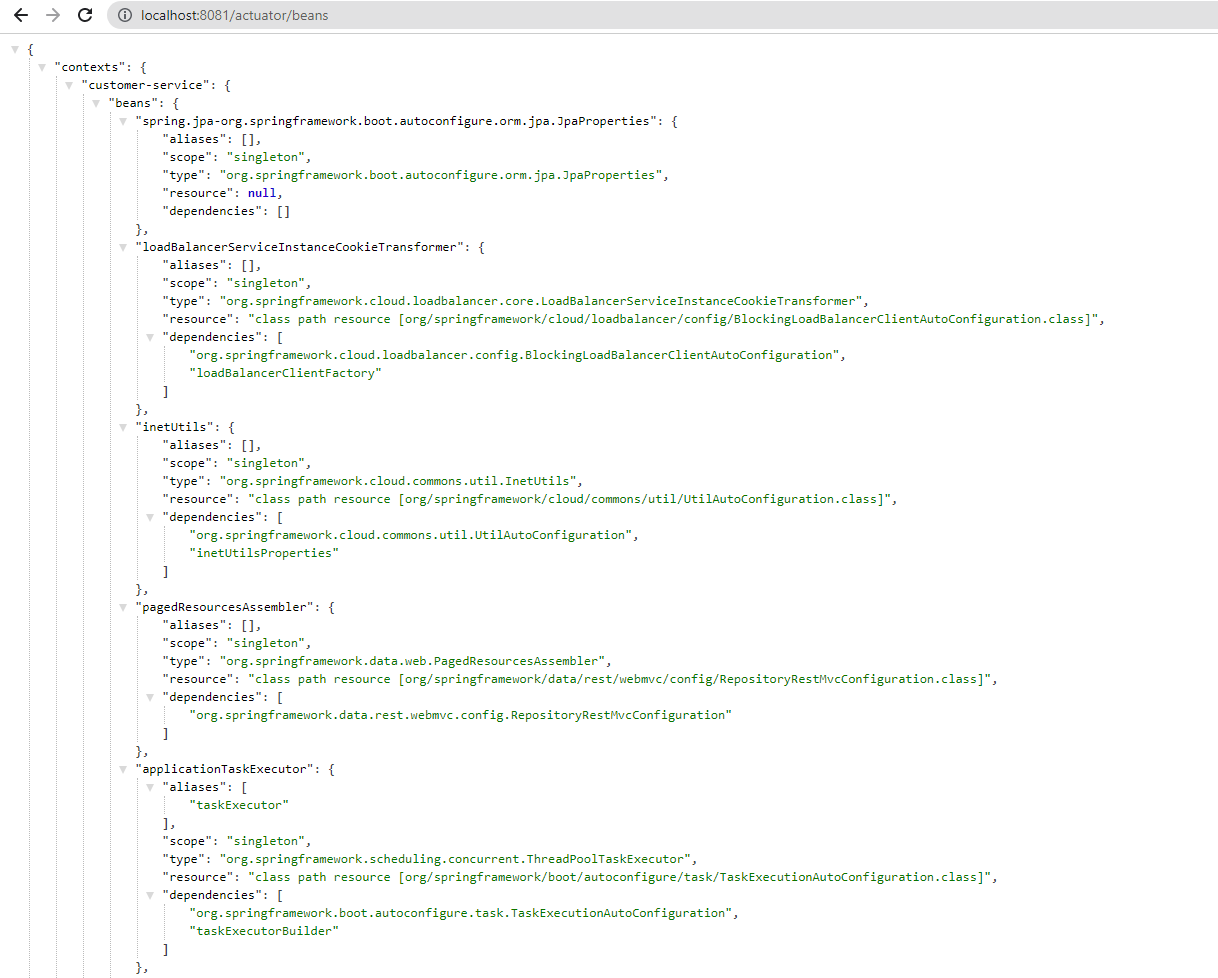Collapse the applicationTaskExecutor dependencies array
Image resolution: width=1218 pixels, height=978 pixels.
[150, 894]
